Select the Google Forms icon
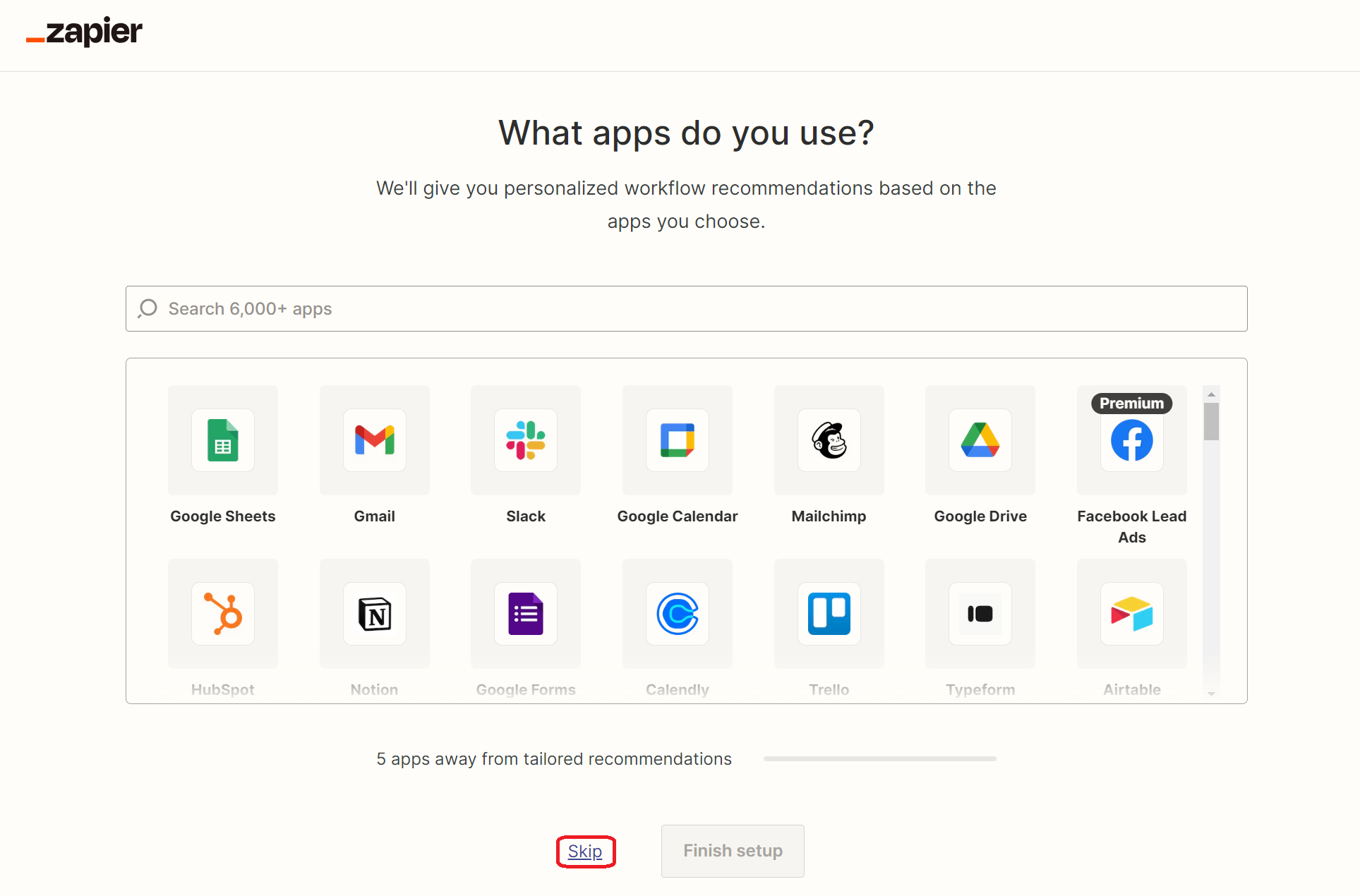 pyautogui.click(x=526, y=614)
